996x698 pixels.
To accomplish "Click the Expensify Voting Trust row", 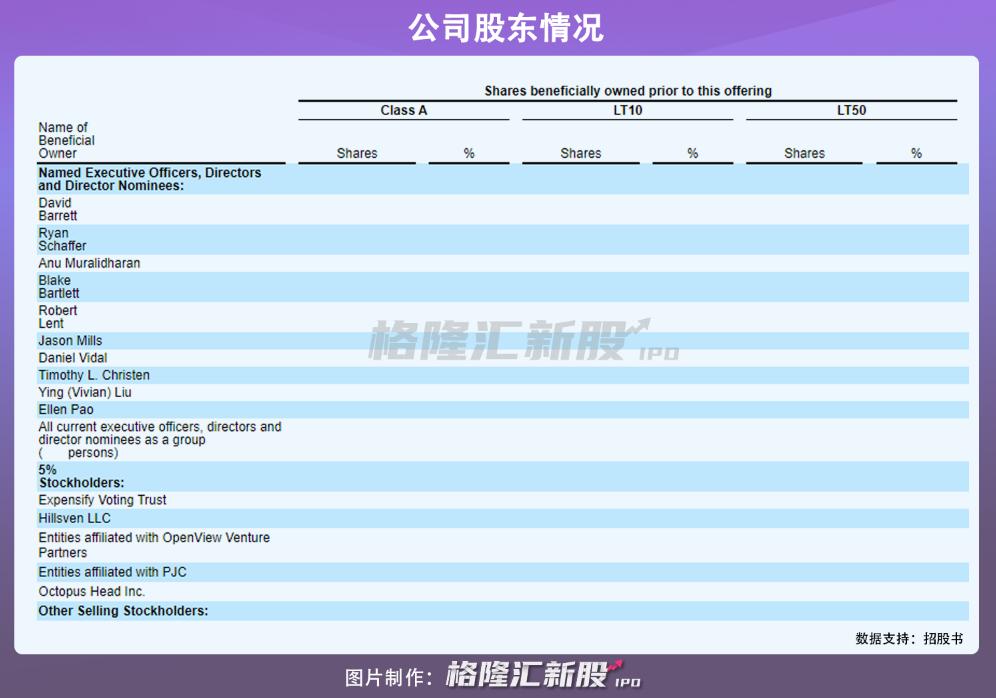I will click(x=502, y=500).
